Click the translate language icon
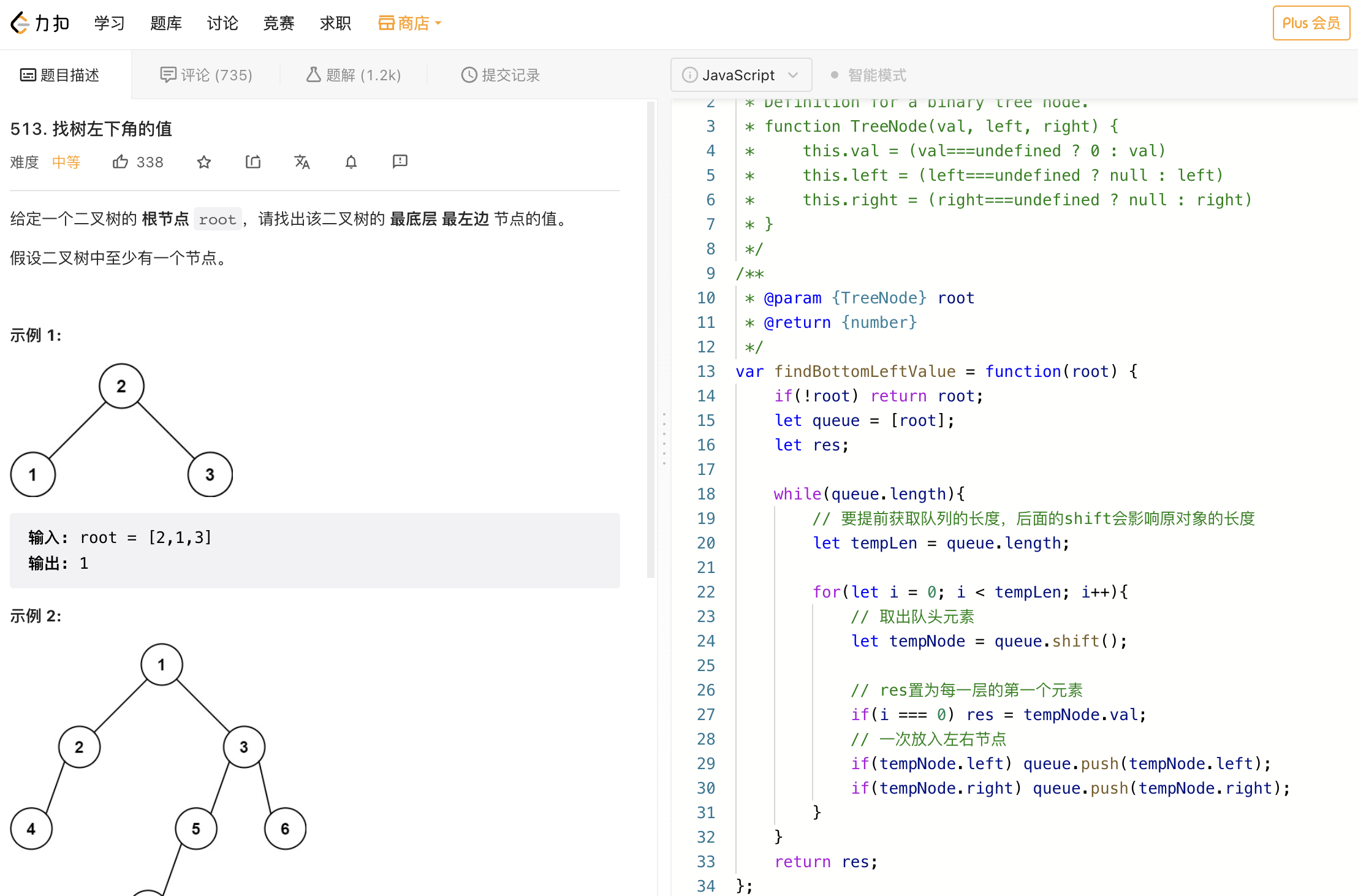This screenshot has height=896, width=1358. [302, 162]
